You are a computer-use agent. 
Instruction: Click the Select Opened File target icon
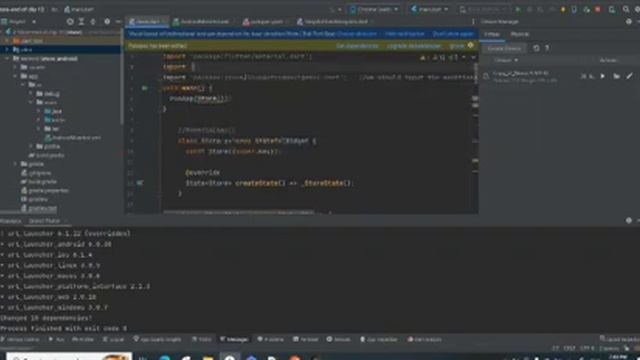(70, 22)
